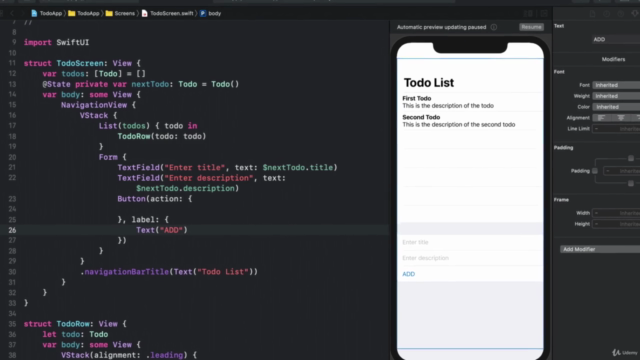Open the Quick Help inspector icon
This screenshot has width=640, height=360.
tap(621, 13)
